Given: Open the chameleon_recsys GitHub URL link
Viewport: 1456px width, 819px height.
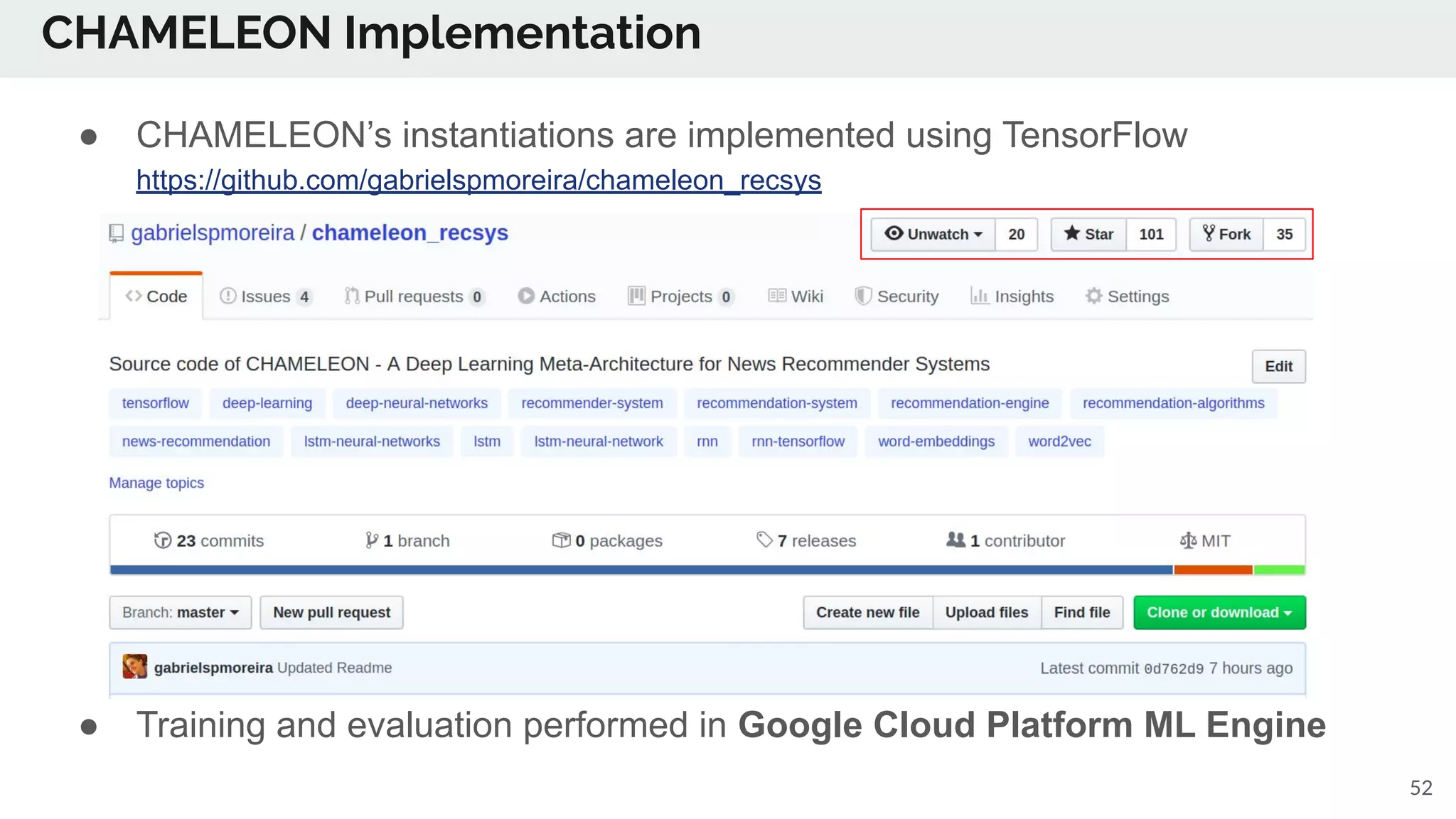Looking at the screenshot, I should (x=478, y=181).
